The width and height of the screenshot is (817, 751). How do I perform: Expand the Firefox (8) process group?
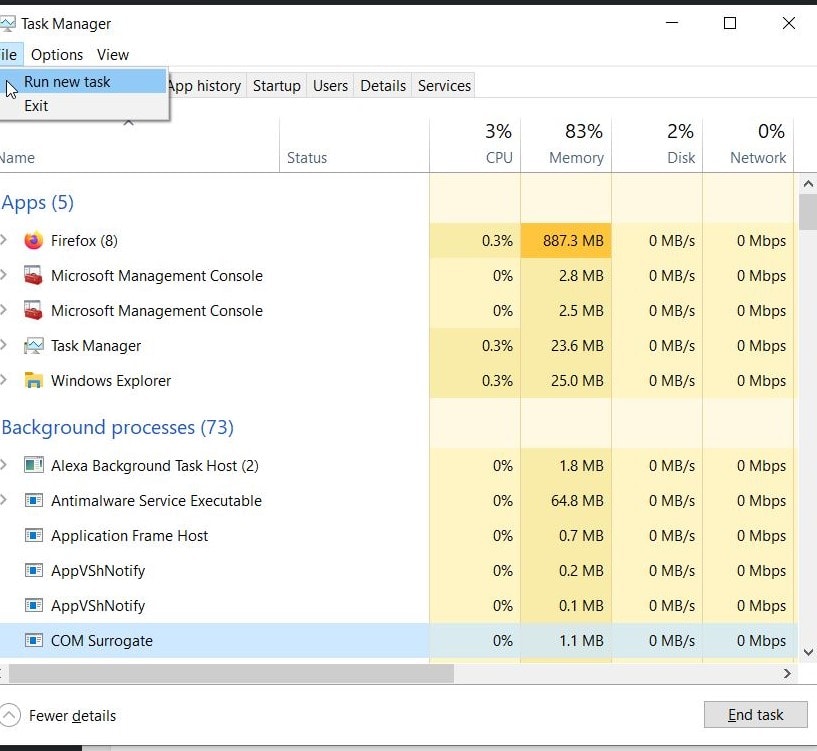coord(4,240)
